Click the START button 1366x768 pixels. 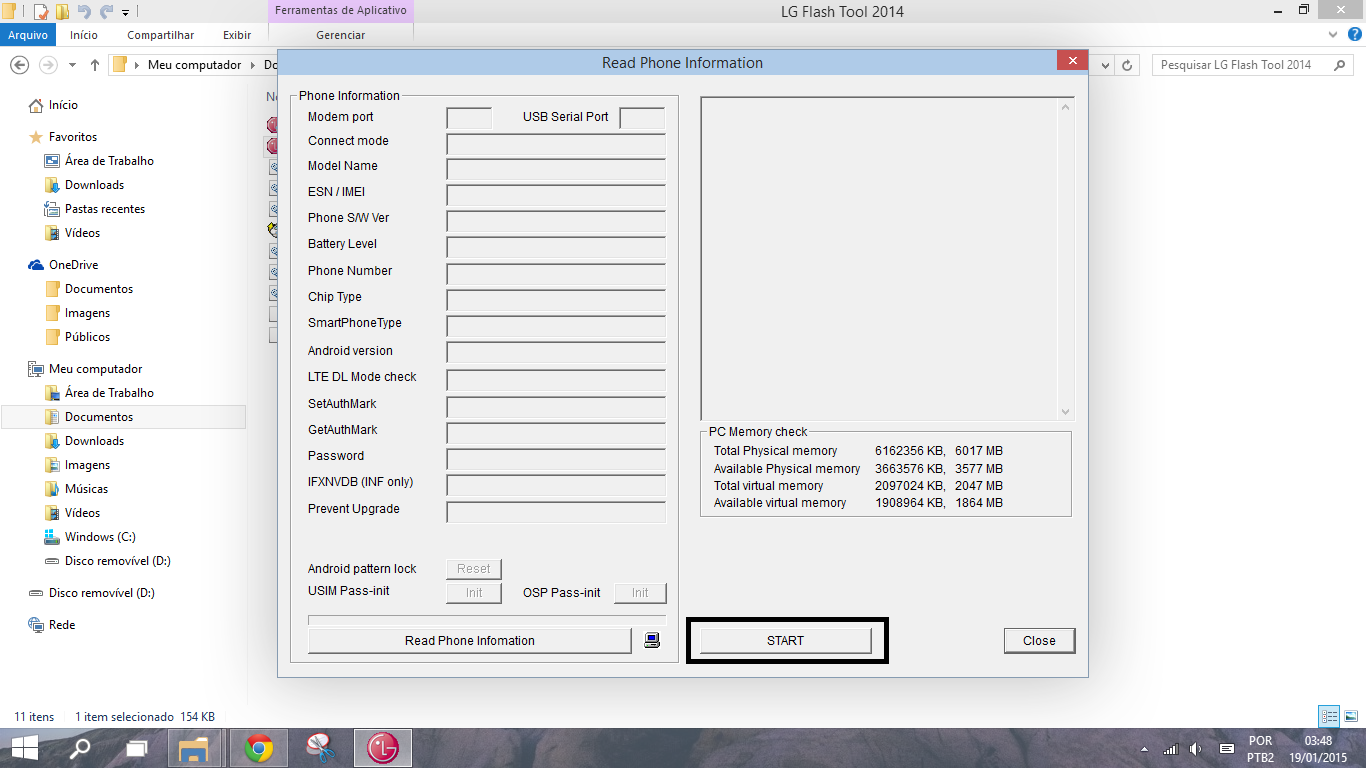(785, 640)
